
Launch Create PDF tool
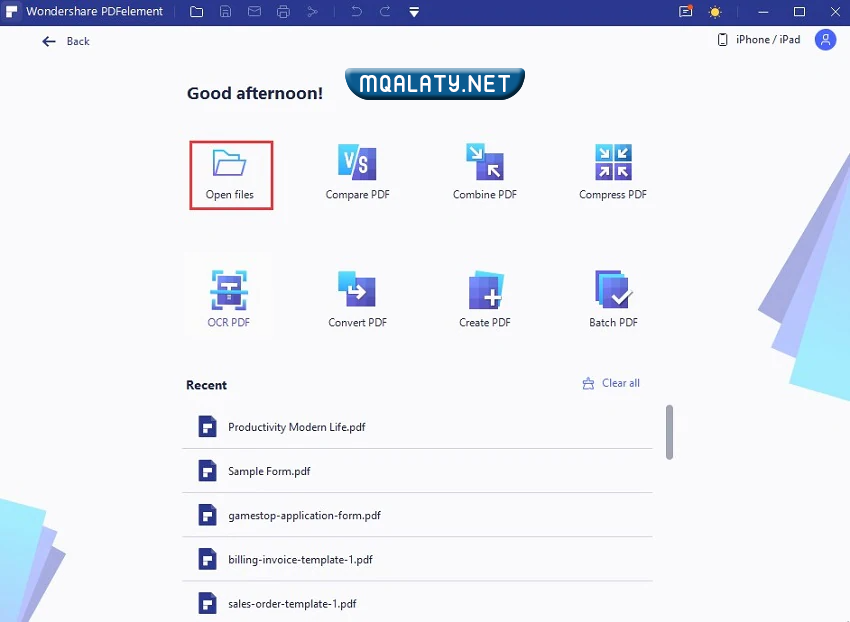[485, 299]
